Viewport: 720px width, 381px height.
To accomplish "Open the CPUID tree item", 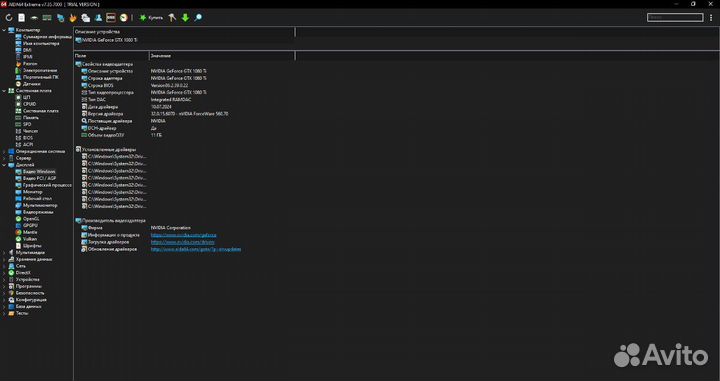I will [x=26, y=104].
